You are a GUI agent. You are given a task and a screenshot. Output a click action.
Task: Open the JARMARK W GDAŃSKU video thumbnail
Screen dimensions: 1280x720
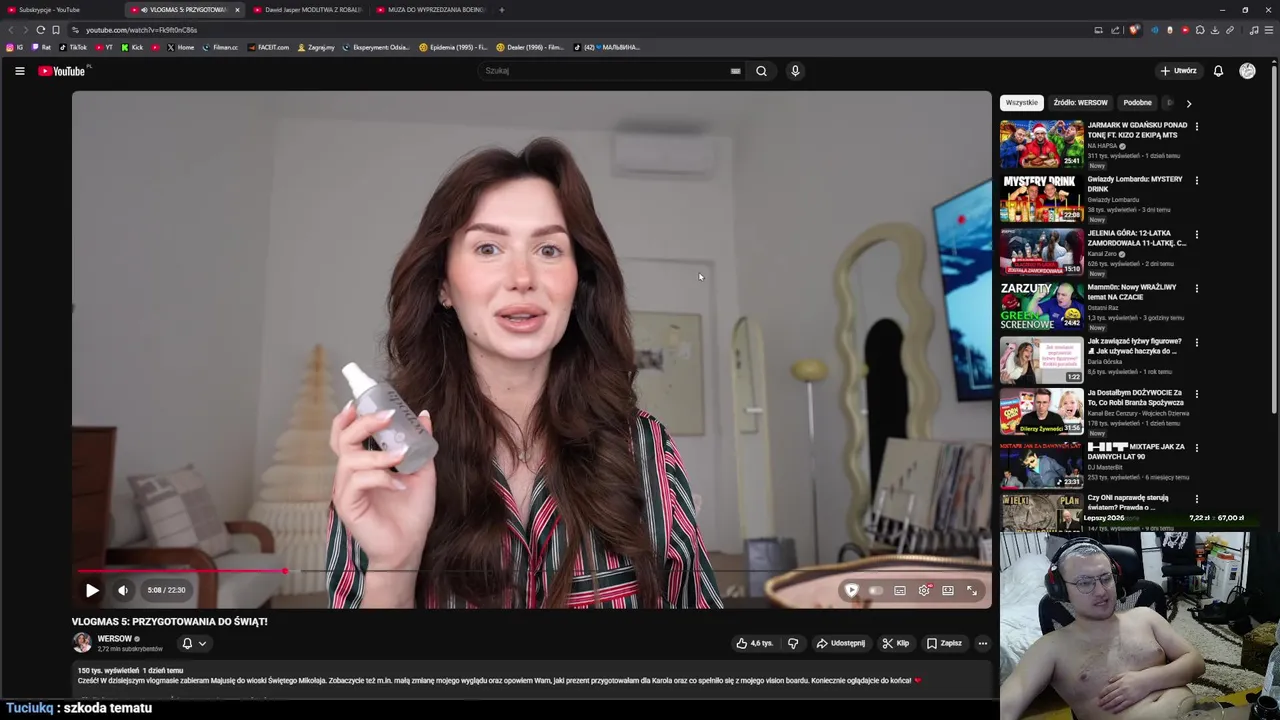tap(1042, 144)
